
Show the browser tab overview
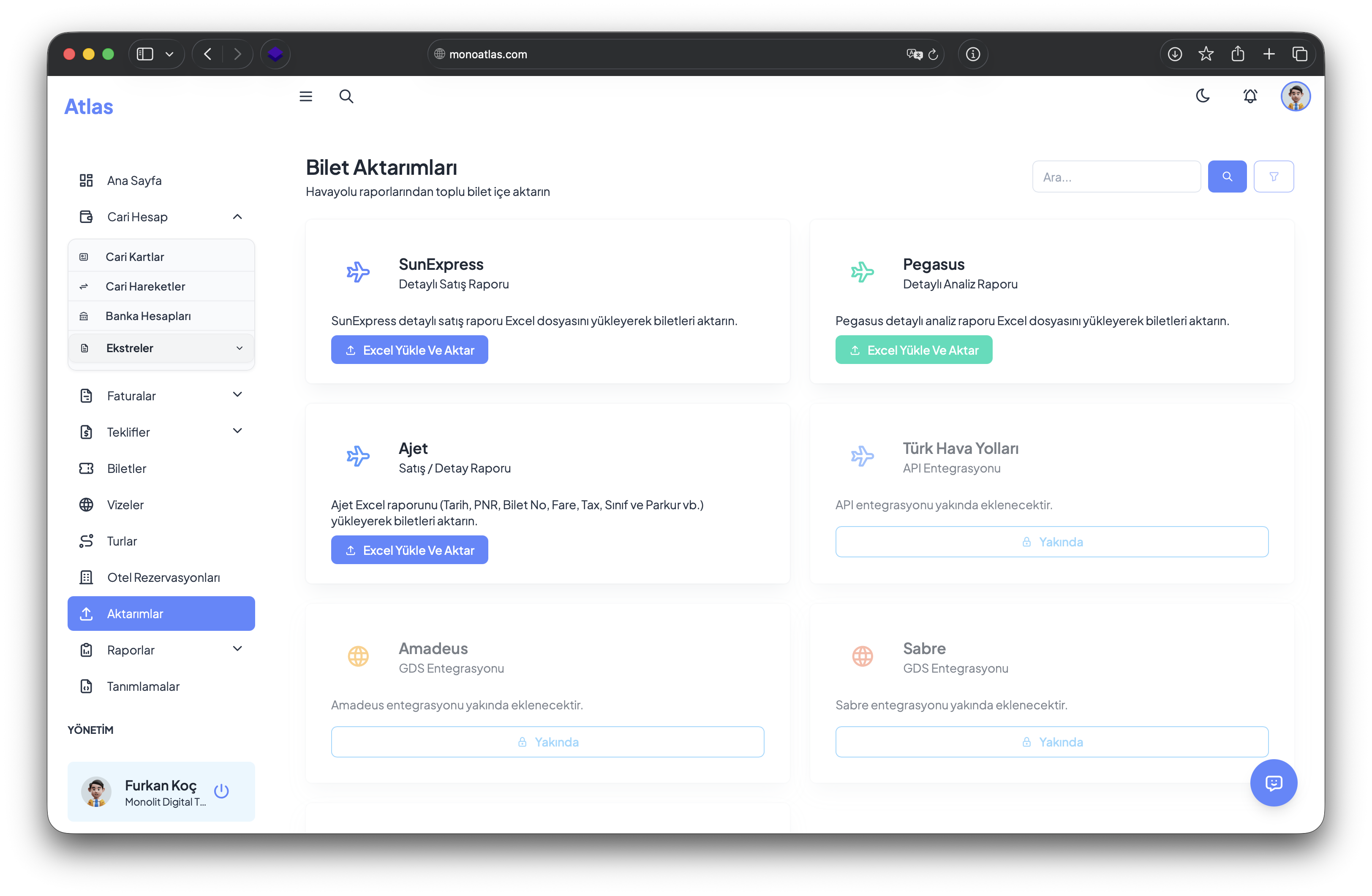pyautogui.click(x=1299, y=54)
